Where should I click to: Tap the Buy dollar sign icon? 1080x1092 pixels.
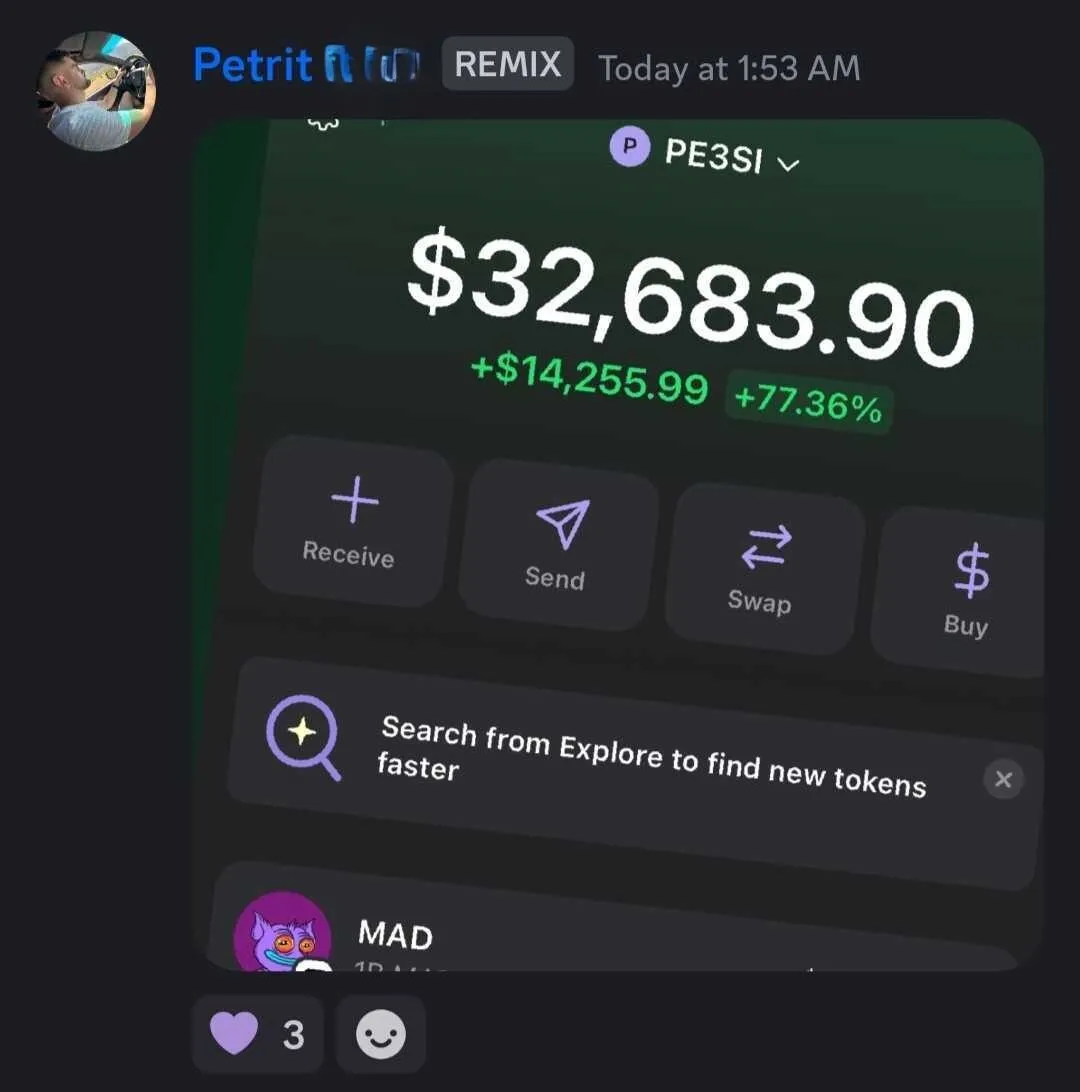click(971, 570)
